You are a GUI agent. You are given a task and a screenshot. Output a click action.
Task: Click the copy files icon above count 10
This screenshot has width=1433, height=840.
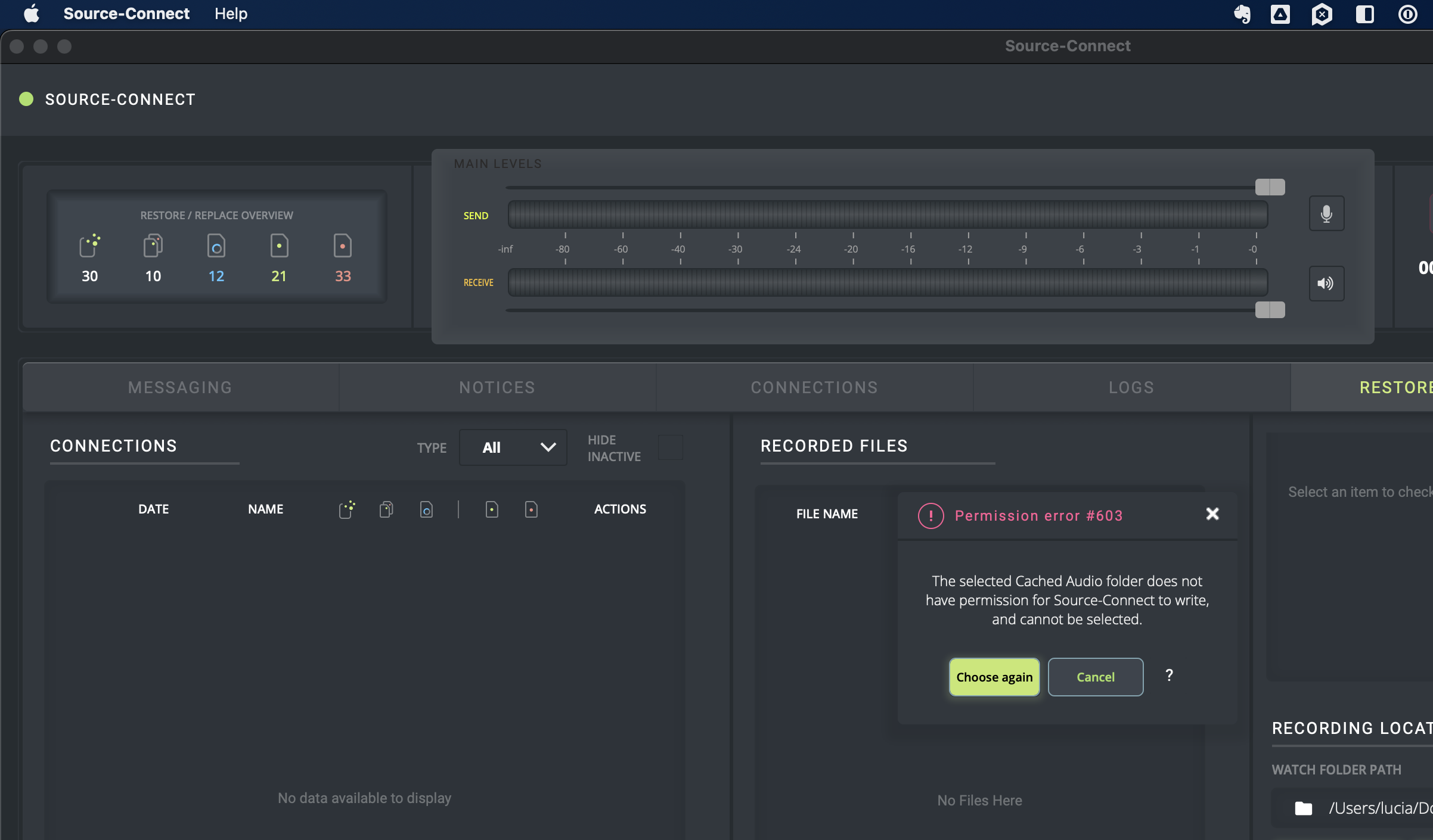click(x=153, y=245)
